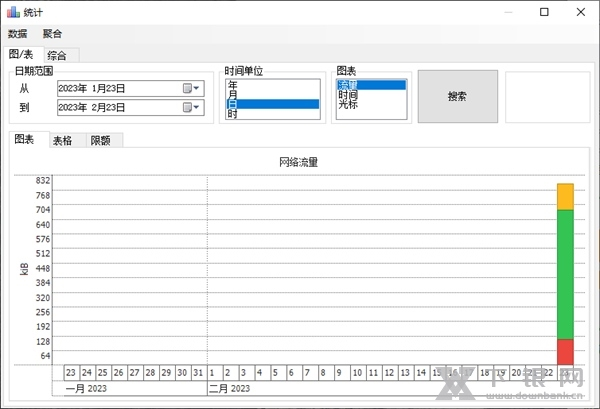Switch to the 图/表 tab

click(x=22, y=54)
